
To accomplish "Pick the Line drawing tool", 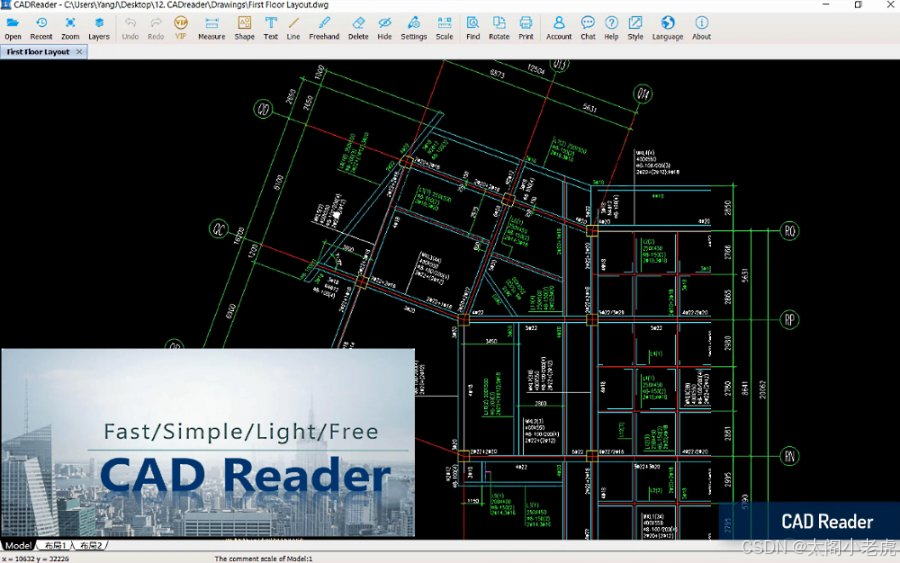I will (x=293, y=28).
